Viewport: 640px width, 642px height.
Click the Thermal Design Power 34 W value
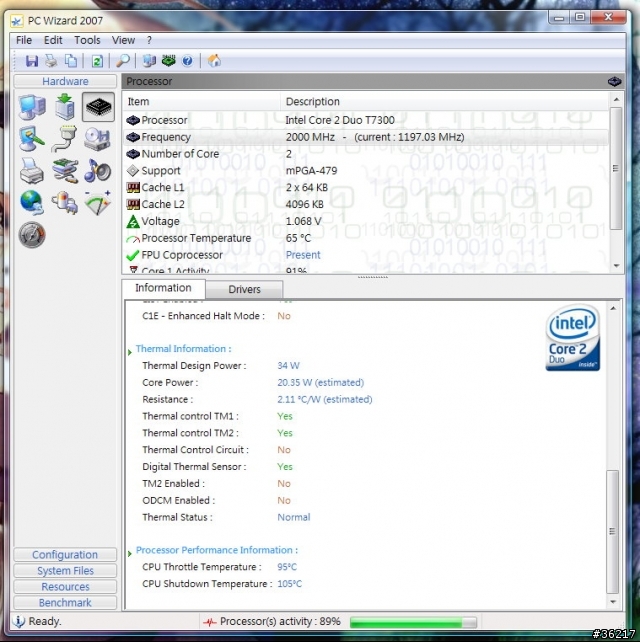[288, 366]
